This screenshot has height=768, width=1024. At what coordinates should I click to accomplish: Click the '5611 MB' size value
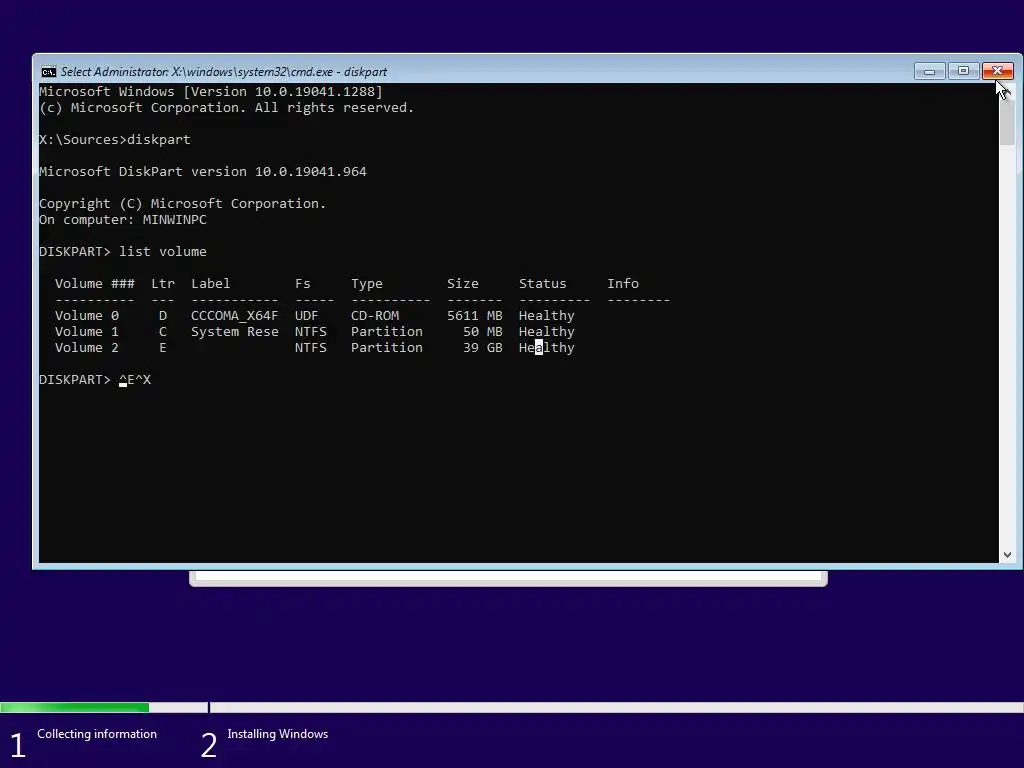tap(475, 315)
